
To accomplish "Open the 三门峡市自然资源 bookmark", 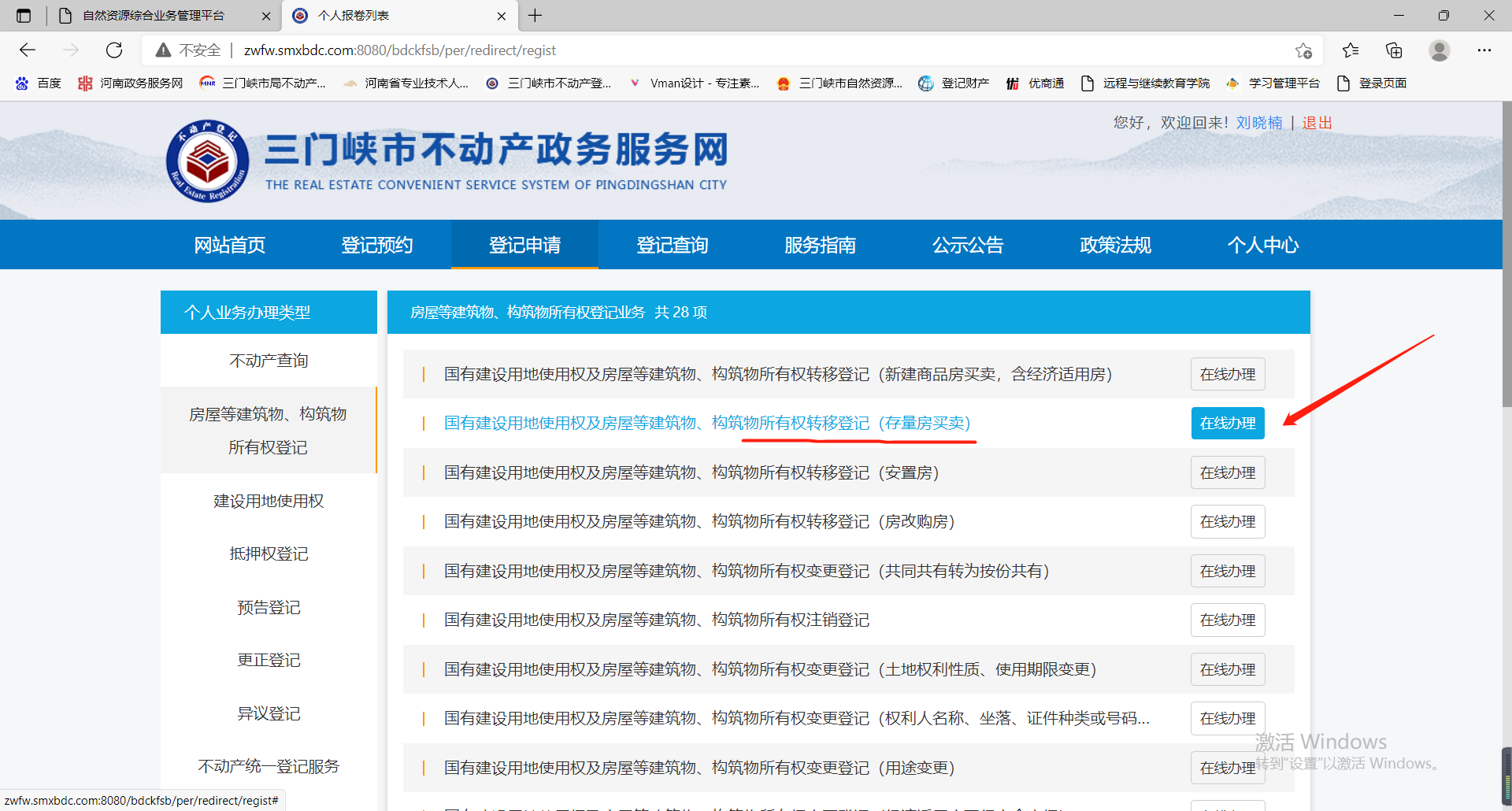I will 839,83.
